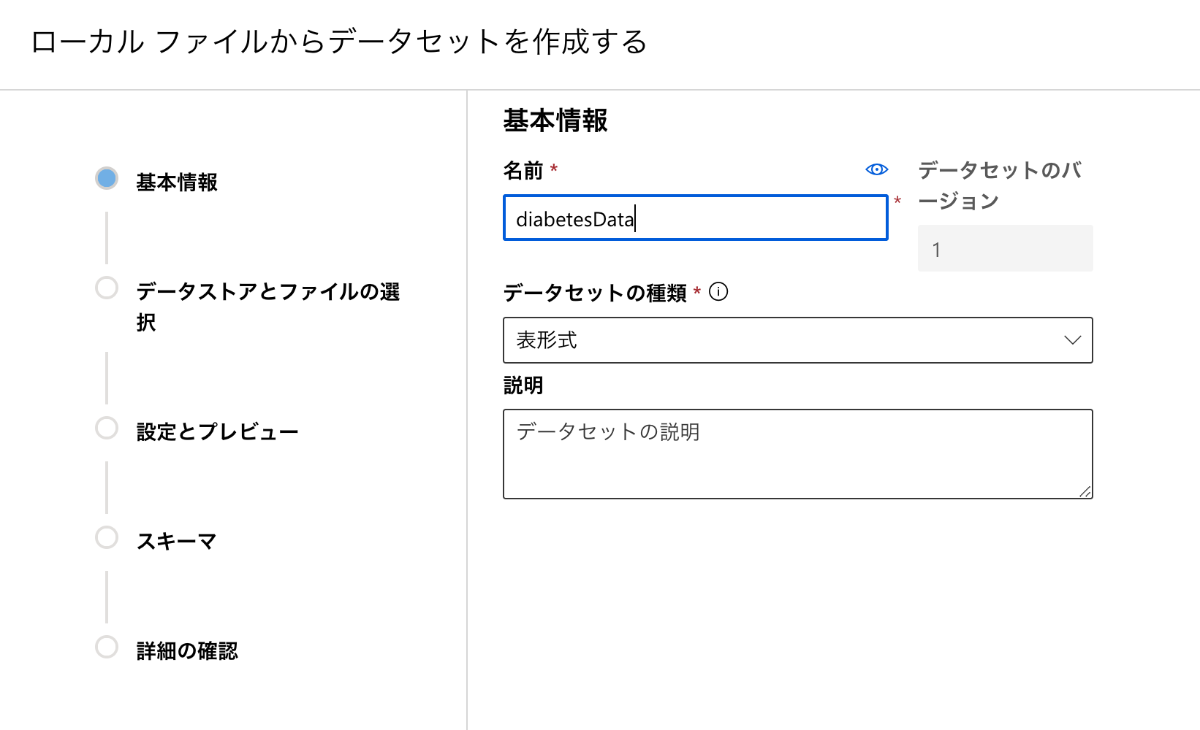Click the description box resize handle

(1085, 491)
